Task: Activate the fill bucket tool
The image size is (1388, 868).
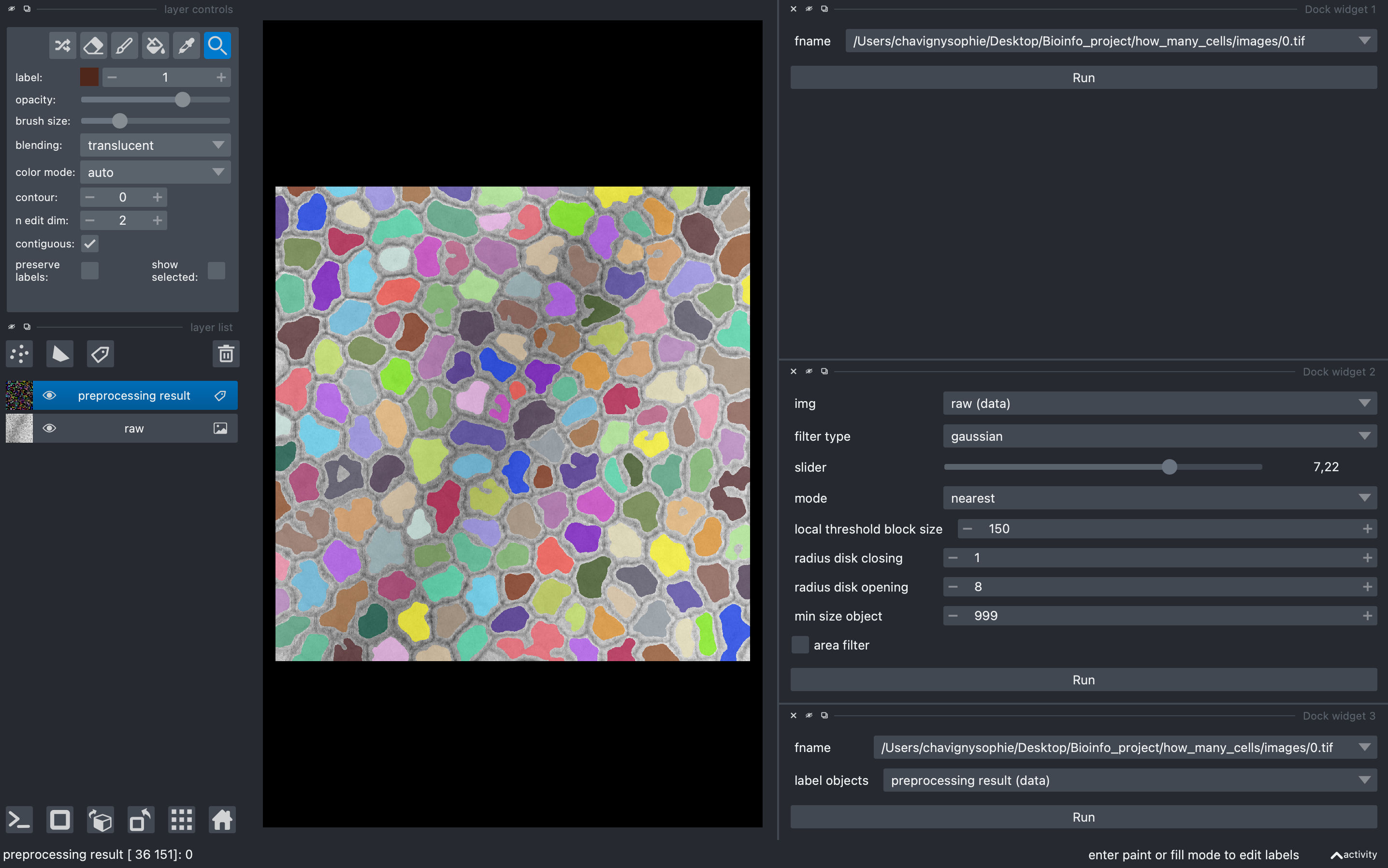Action: [x=155, y=45]
